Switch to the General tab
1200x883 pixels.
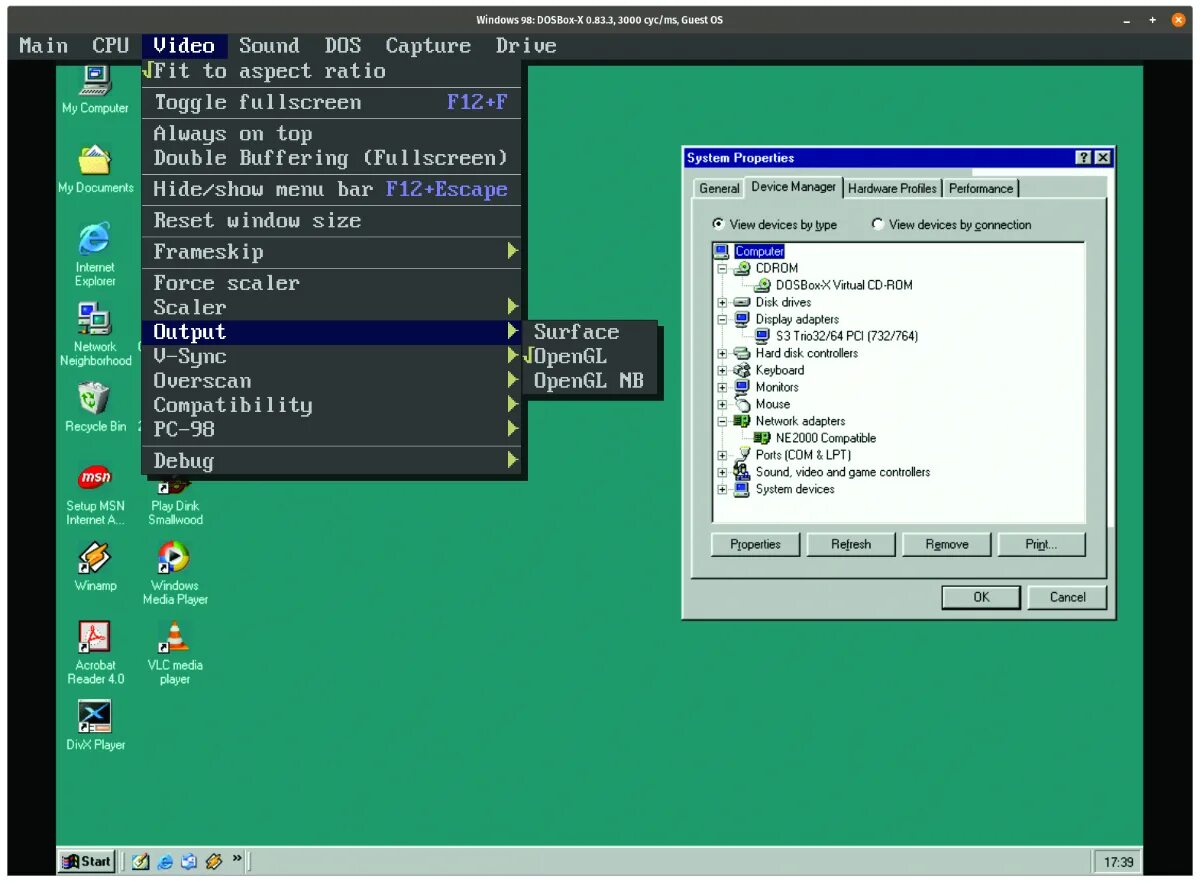click(x=719, y=189)
